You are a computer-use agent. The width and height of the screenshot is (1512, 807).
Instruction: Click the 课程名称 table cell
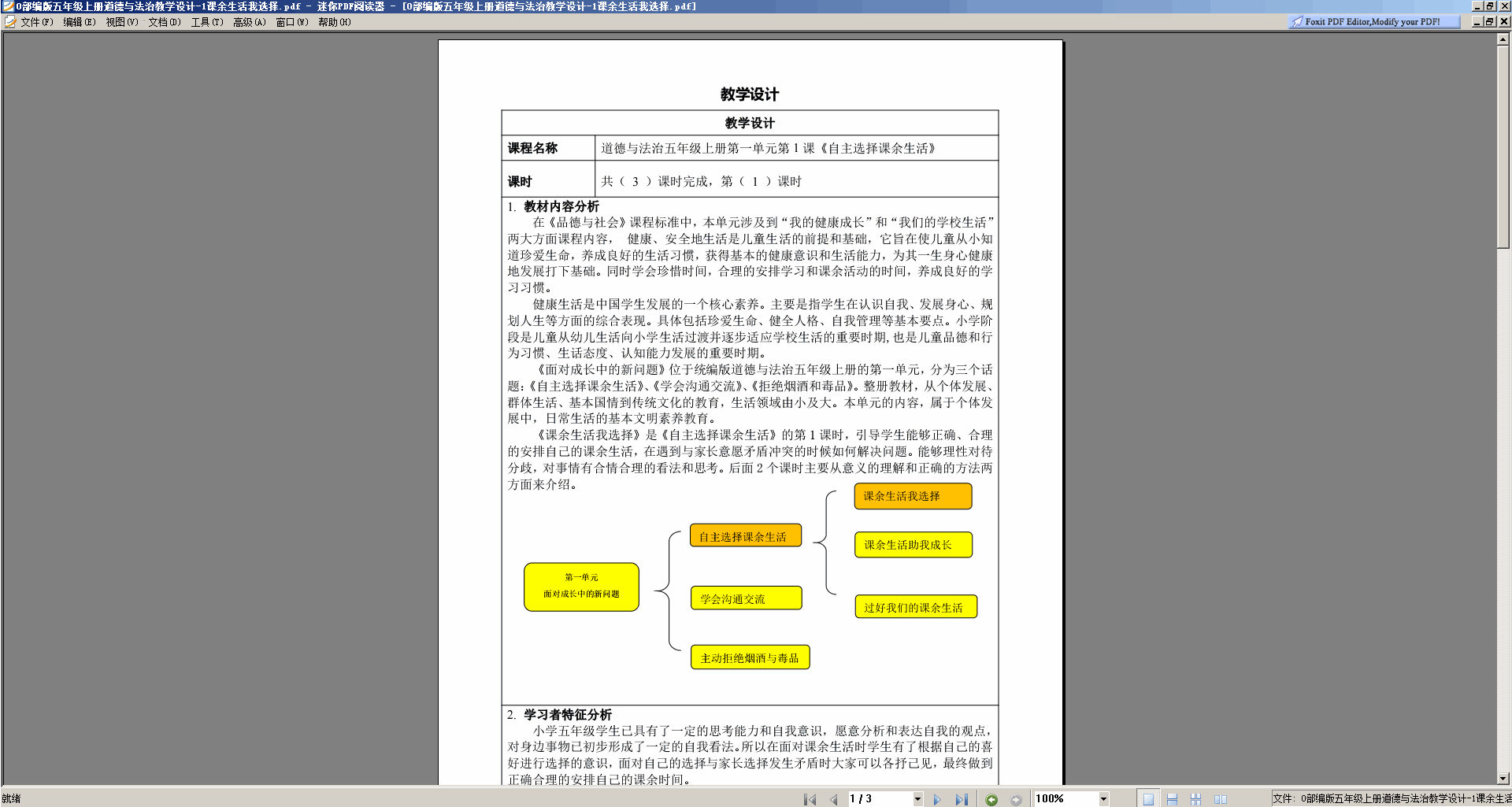click(548, 148)
